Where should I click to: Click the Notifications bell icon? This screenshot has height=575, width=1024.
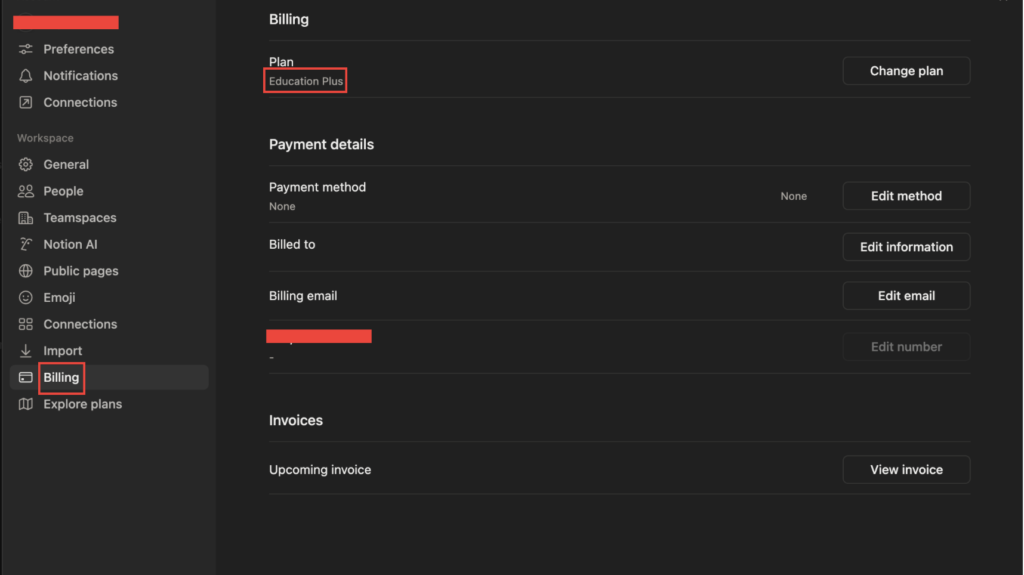point(26,76)
